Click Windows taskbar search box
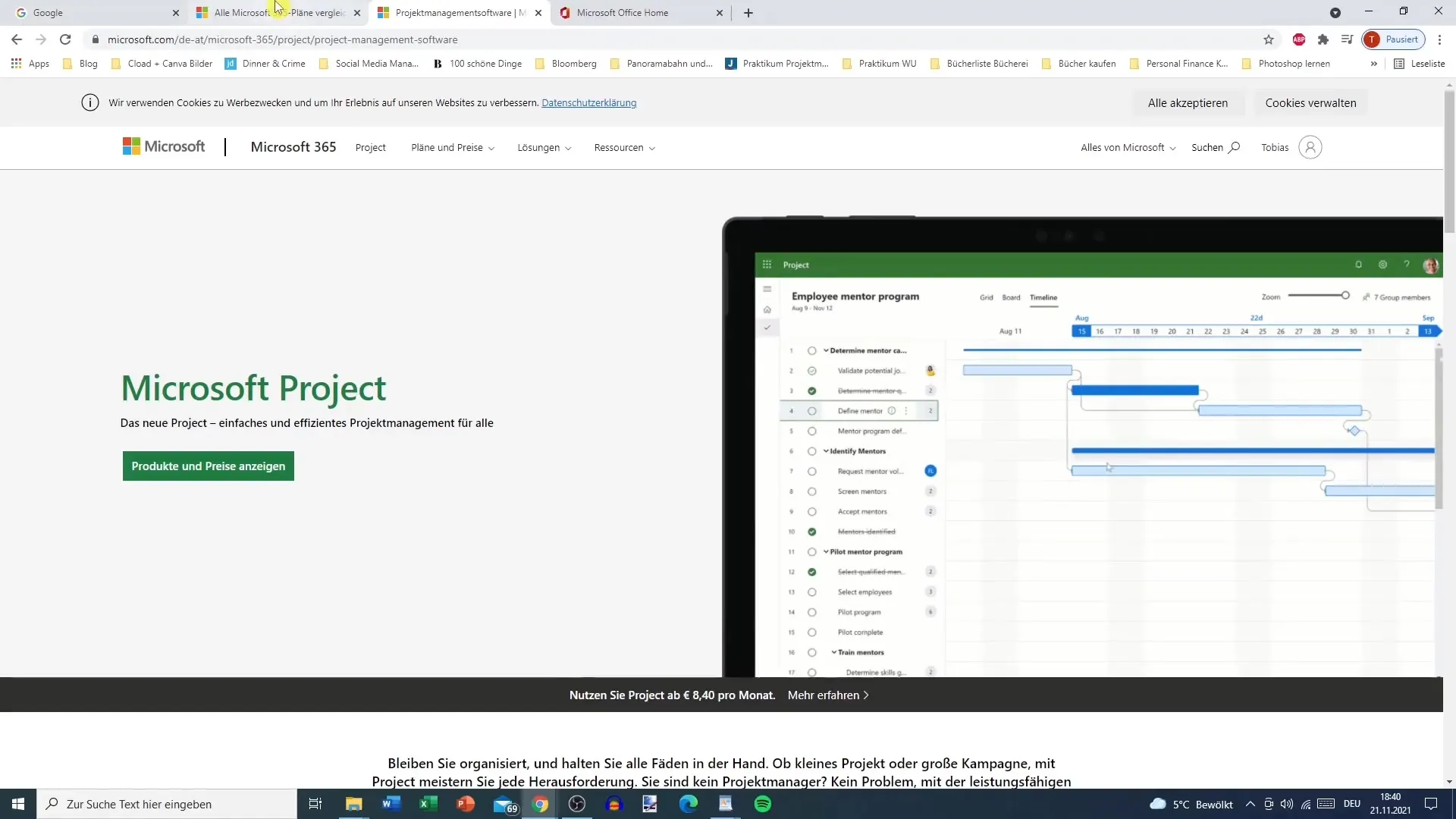This screenshot has height=819, width=1456. point(167,804)
